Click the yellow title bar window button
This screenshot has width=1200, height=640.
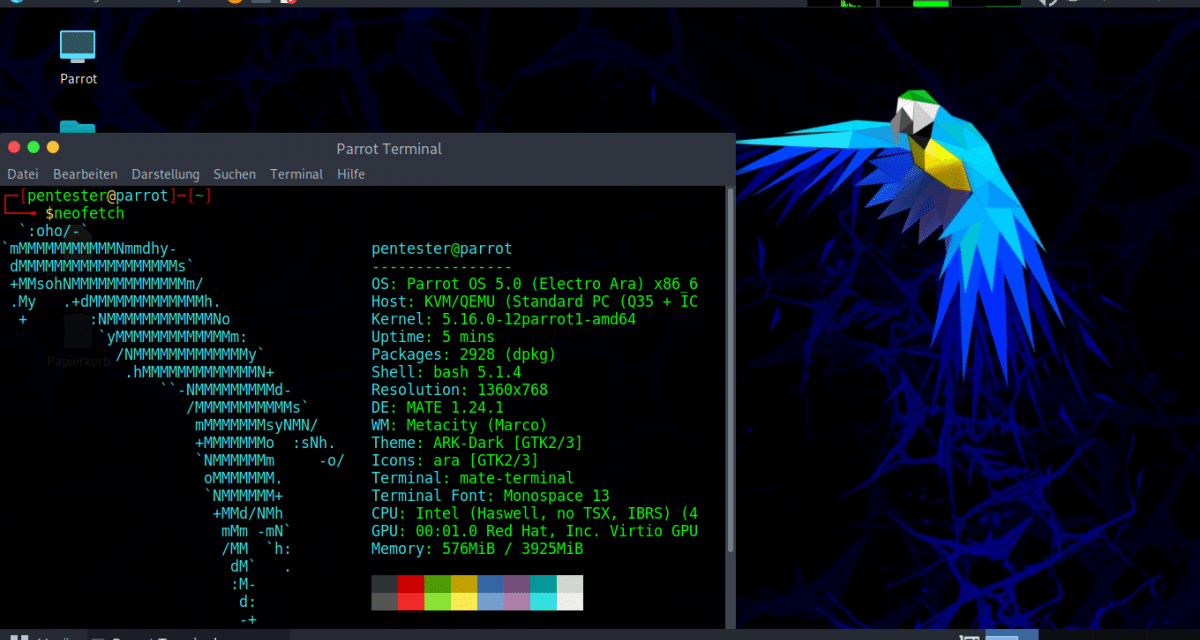tap(53, 147)
